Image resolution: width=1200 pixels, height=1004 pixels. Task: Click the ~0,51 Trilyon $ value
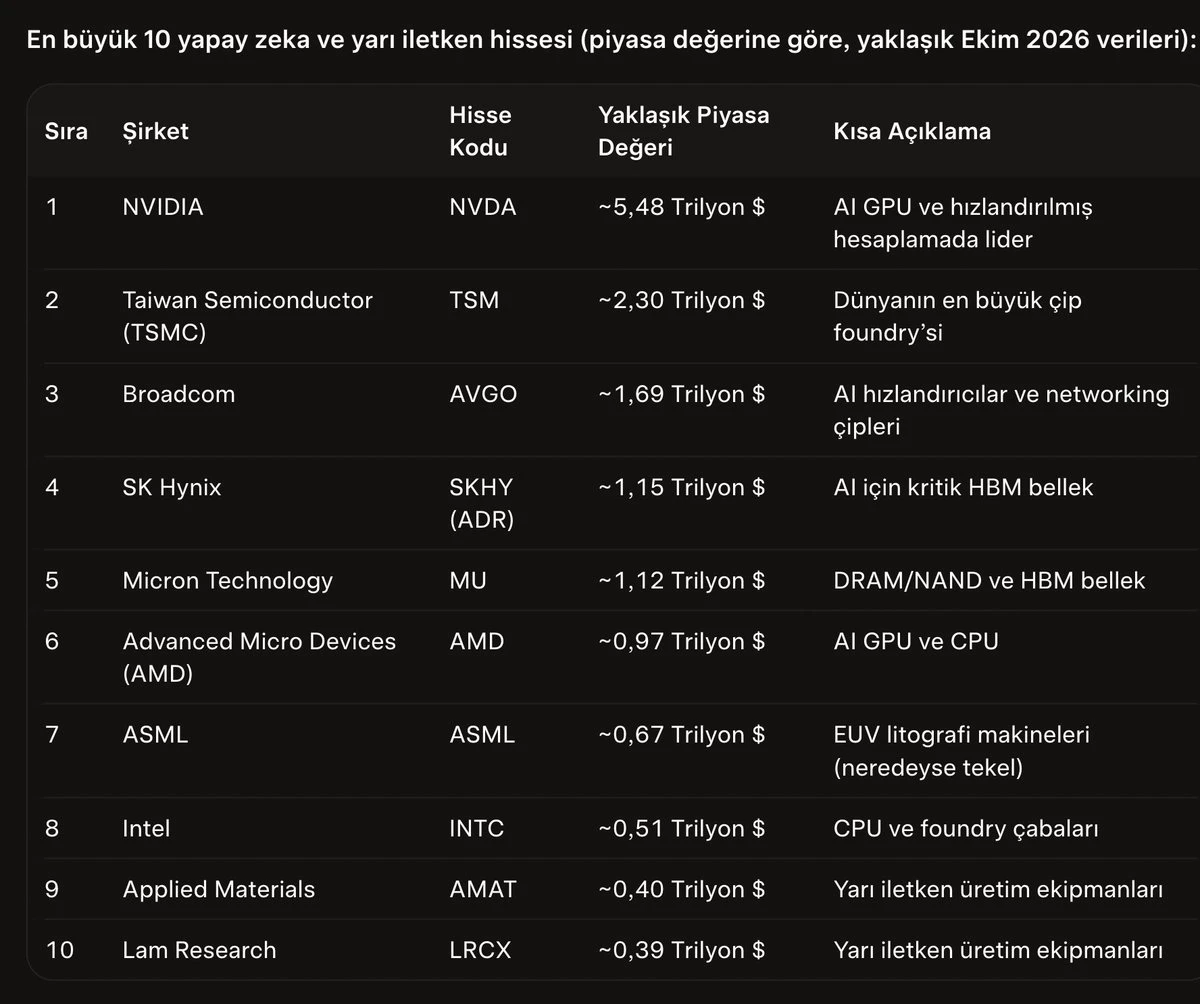(682, 828)
